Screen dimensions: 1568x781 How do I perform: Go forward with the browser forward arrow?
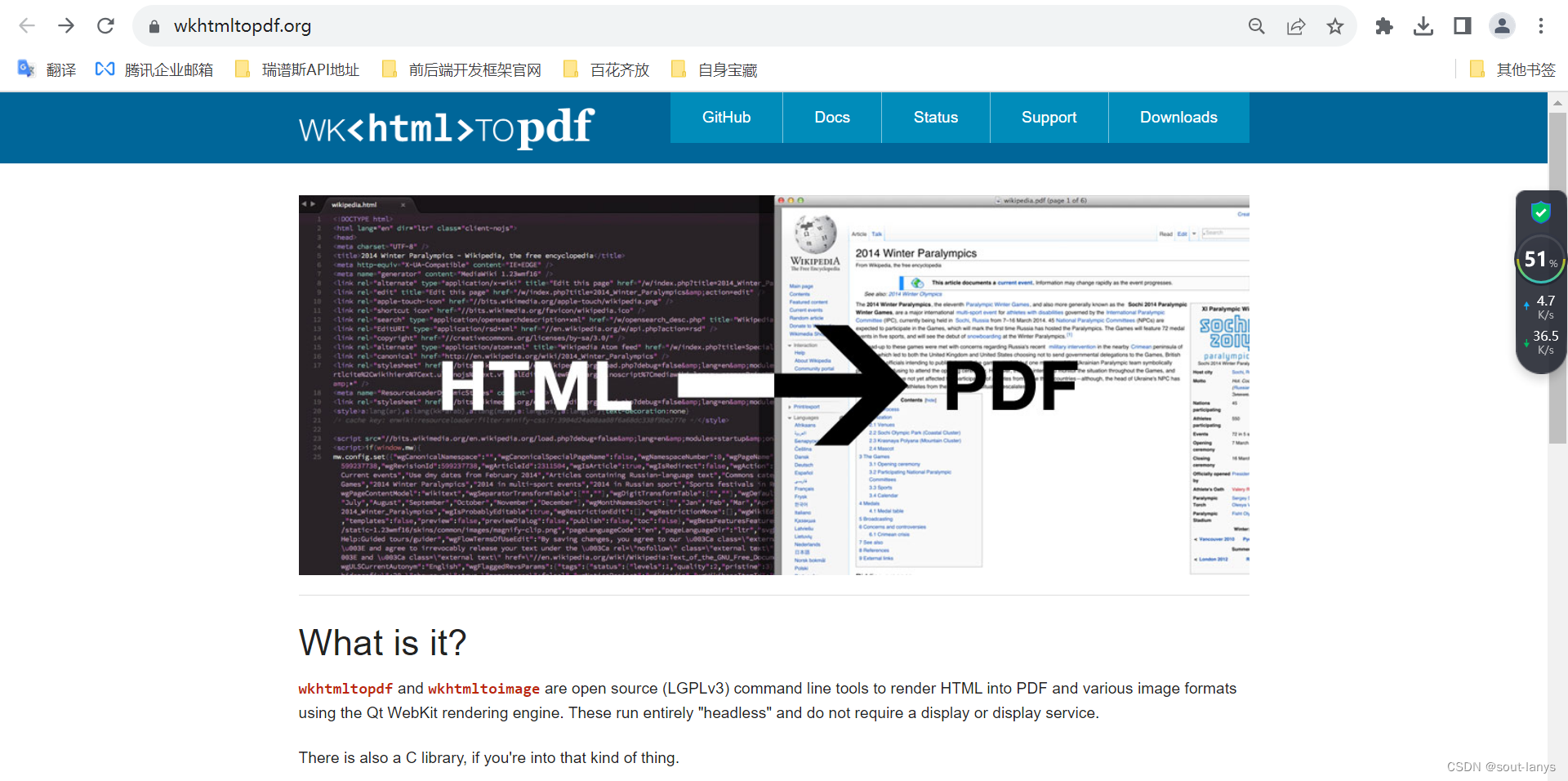66,26
